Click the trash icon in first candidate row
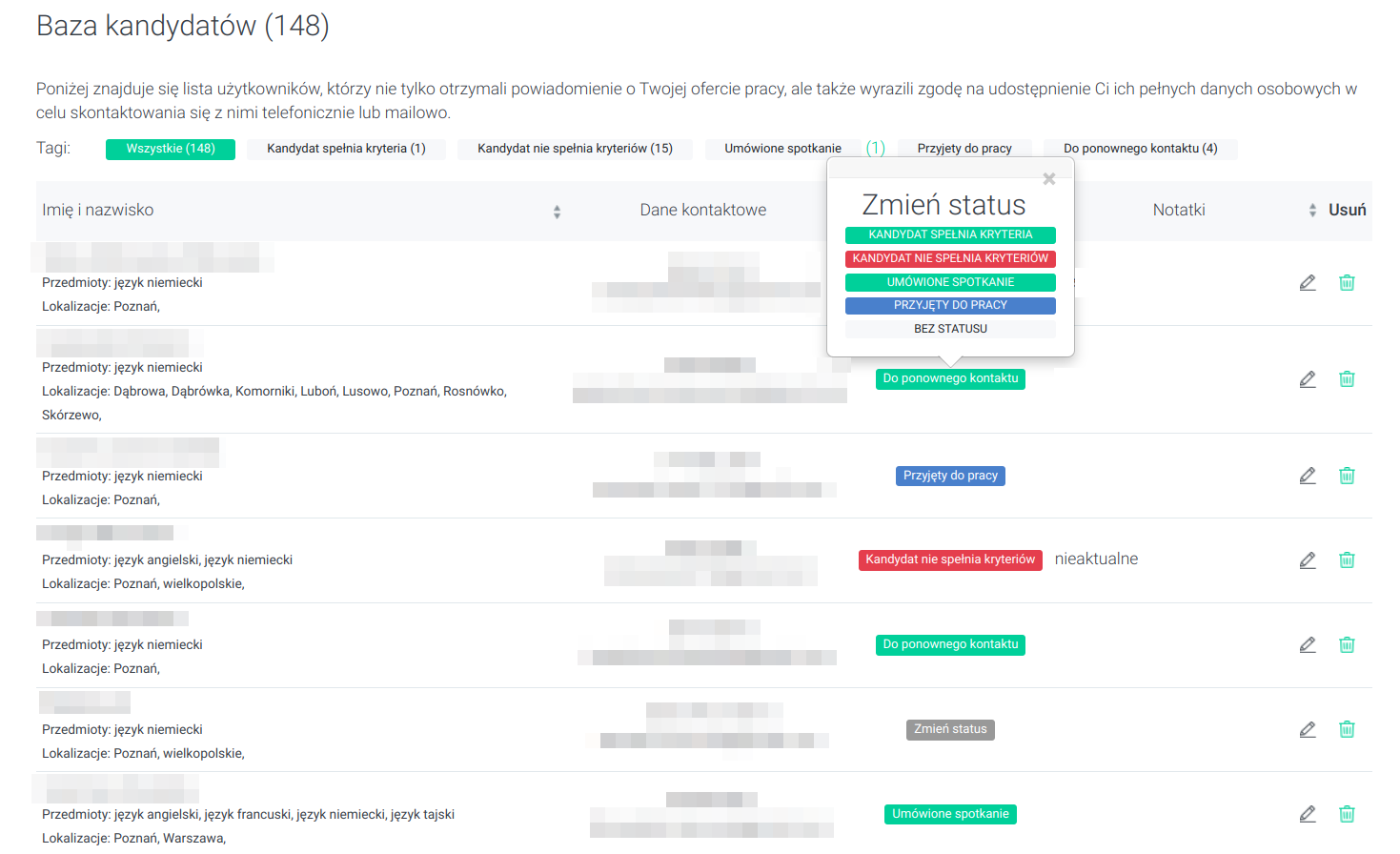The height and width of the screenshot is (854, 1400). click(1347, 283)
